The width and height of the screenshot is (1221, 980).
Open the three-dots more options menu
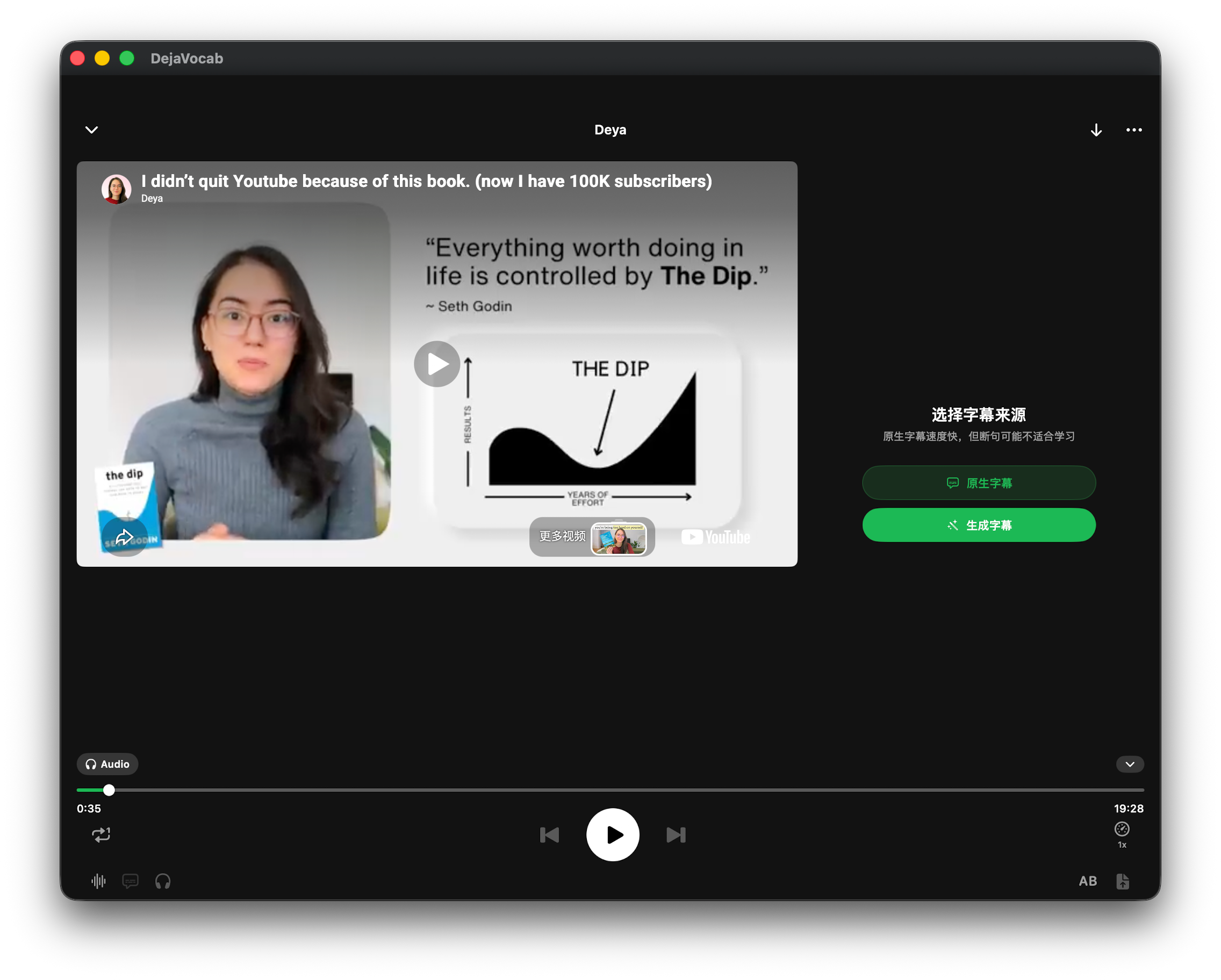click(1134, 130)
